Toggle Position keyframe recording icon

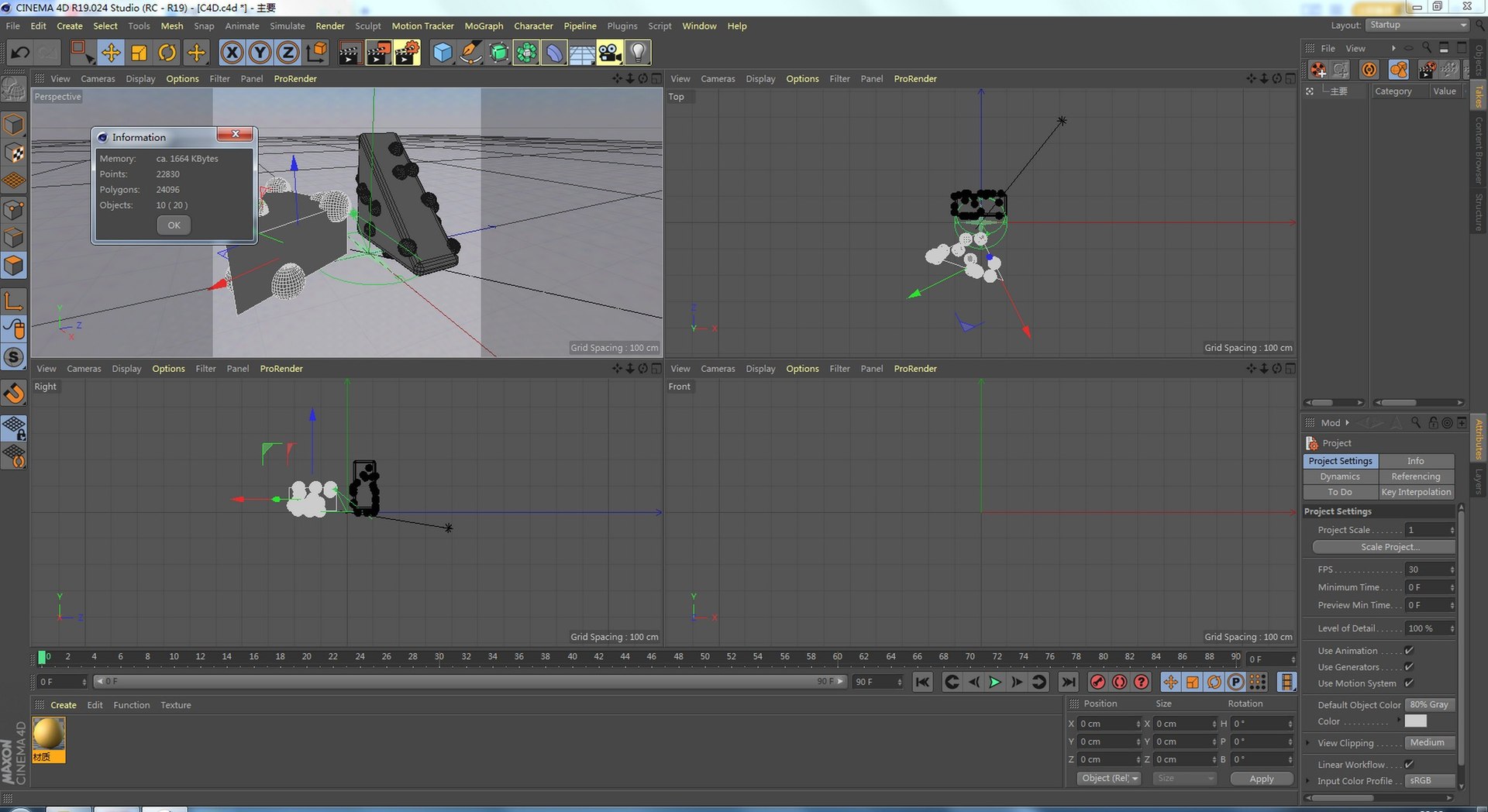click(1170, 682)
